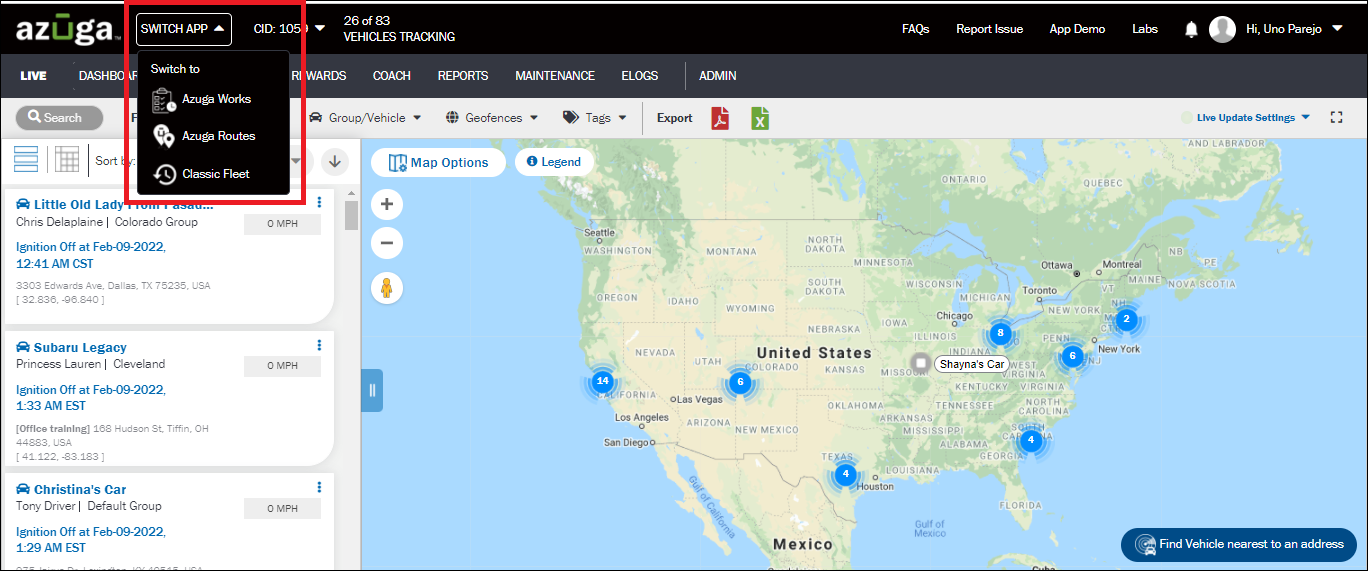Open the CID account dropdown arrow

(320, 28)
